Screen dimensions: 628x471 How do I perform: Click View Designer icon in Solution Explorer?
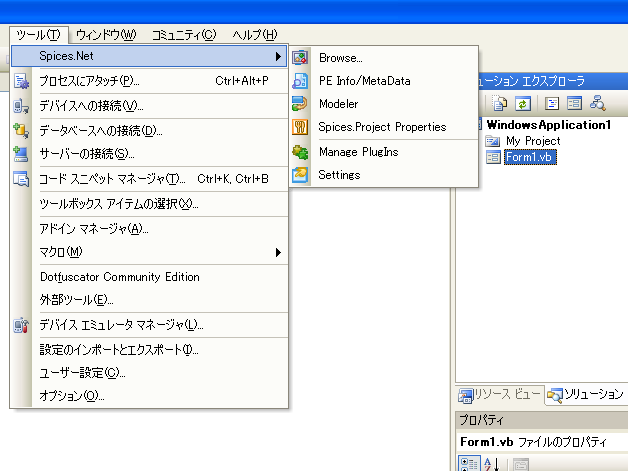pyautogui.click(x=574, y=103)
